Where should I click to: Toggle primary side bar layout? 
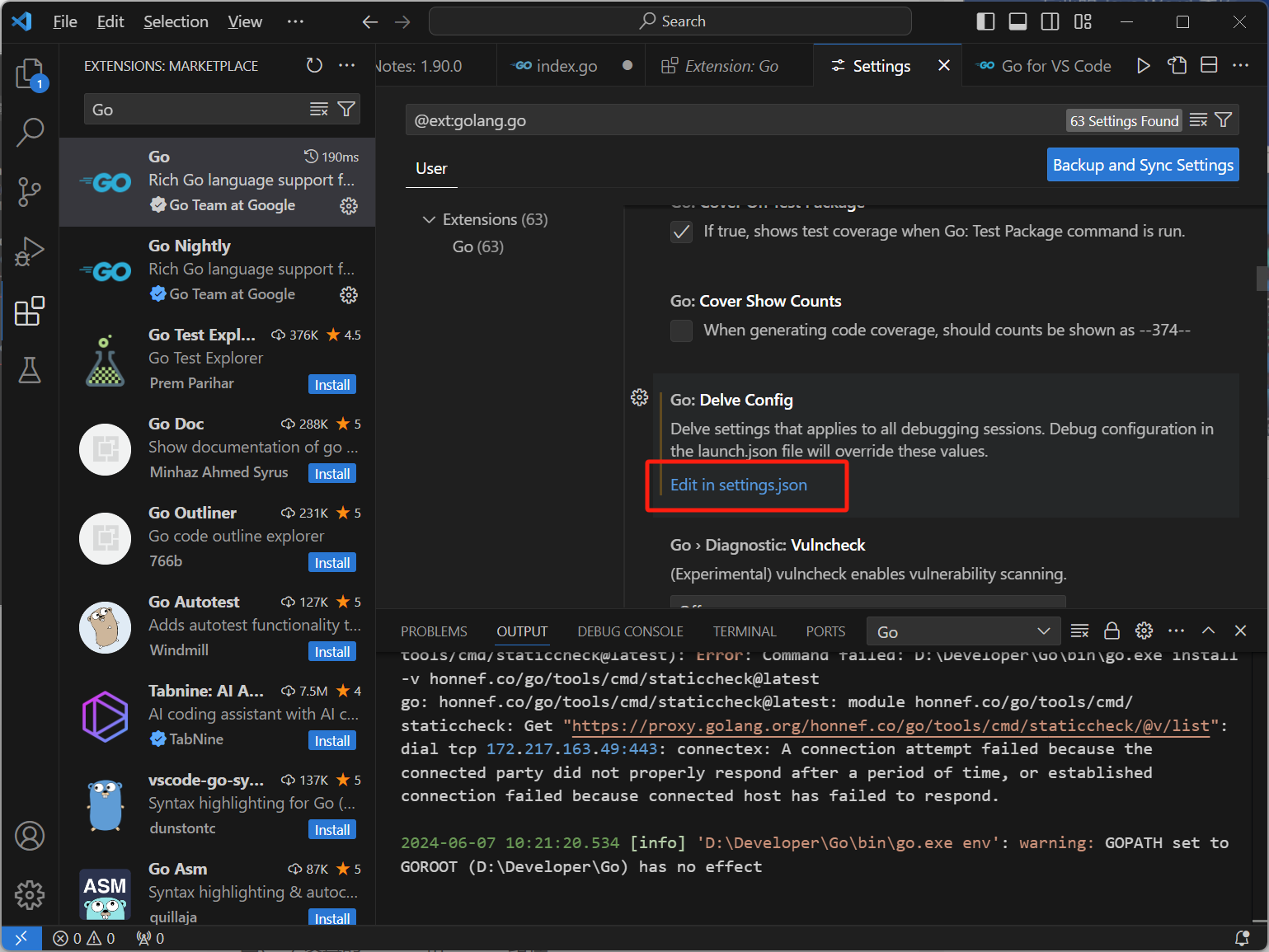coord(985,21)
